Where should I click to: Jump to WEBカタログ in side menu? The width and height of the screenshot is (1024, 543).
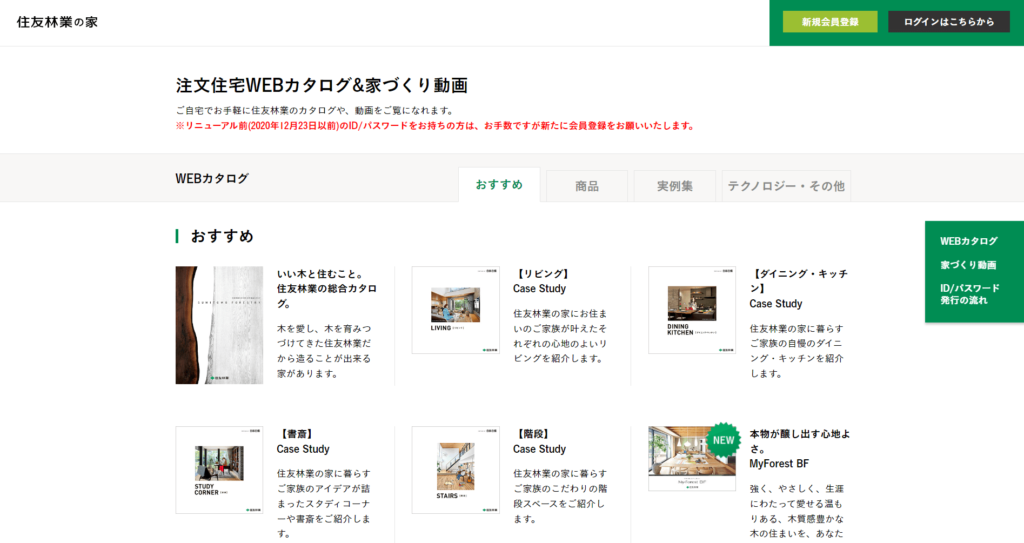point(968,241)
